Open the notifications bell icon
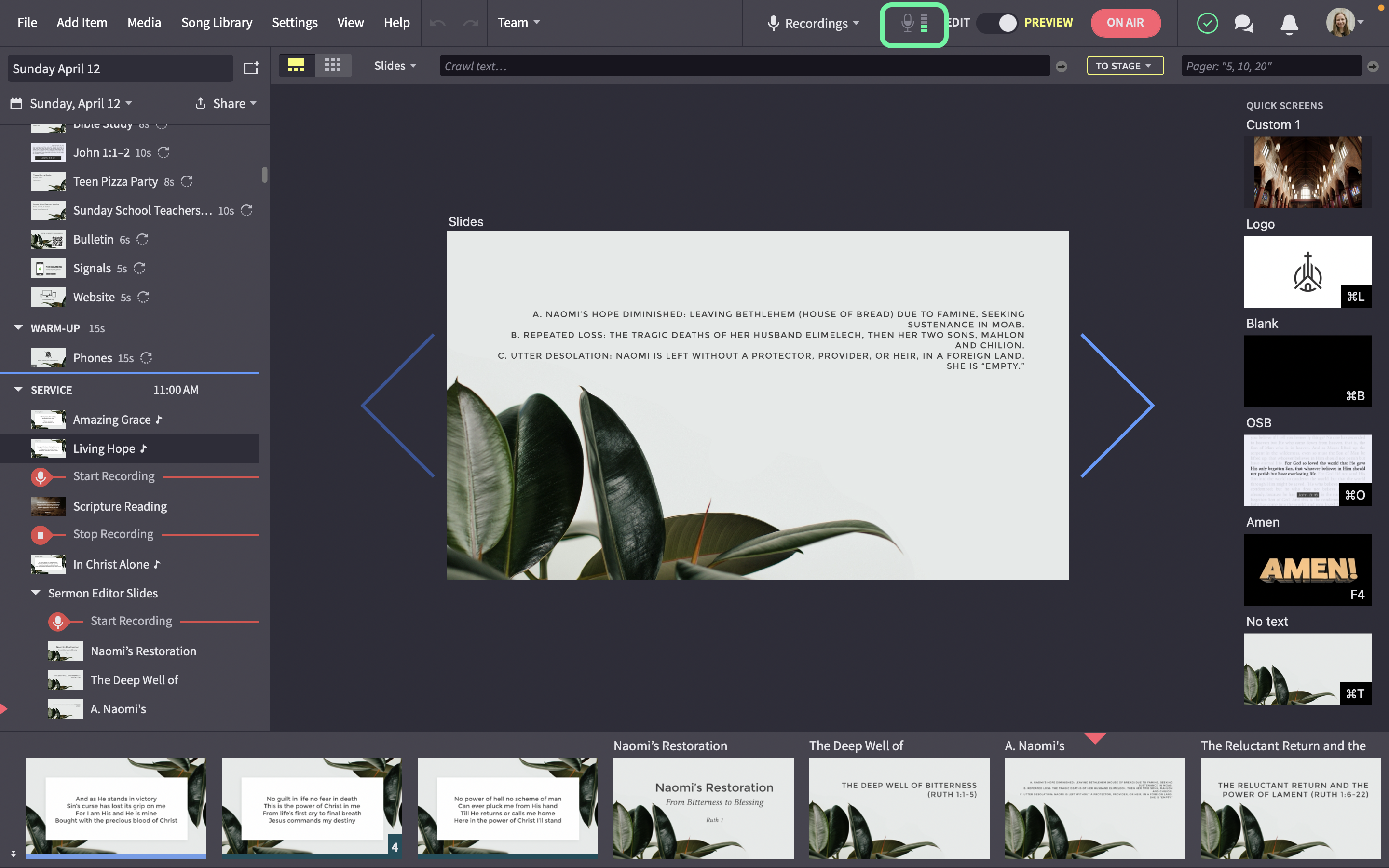The height and width of the screenshot is (868, 1389). coord(1289,24)
